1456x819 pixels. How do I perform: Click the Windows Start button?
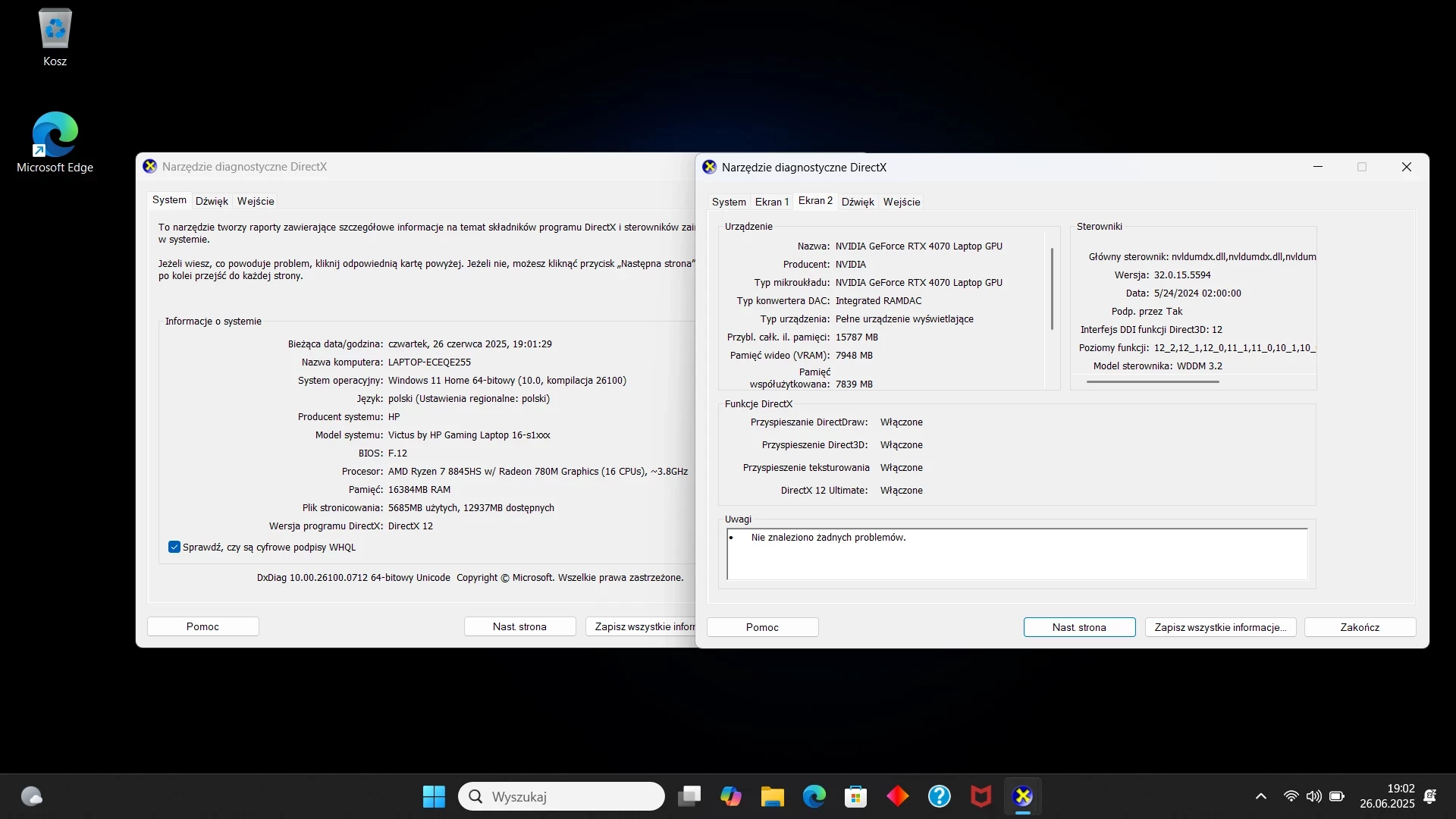coord(434,796)
